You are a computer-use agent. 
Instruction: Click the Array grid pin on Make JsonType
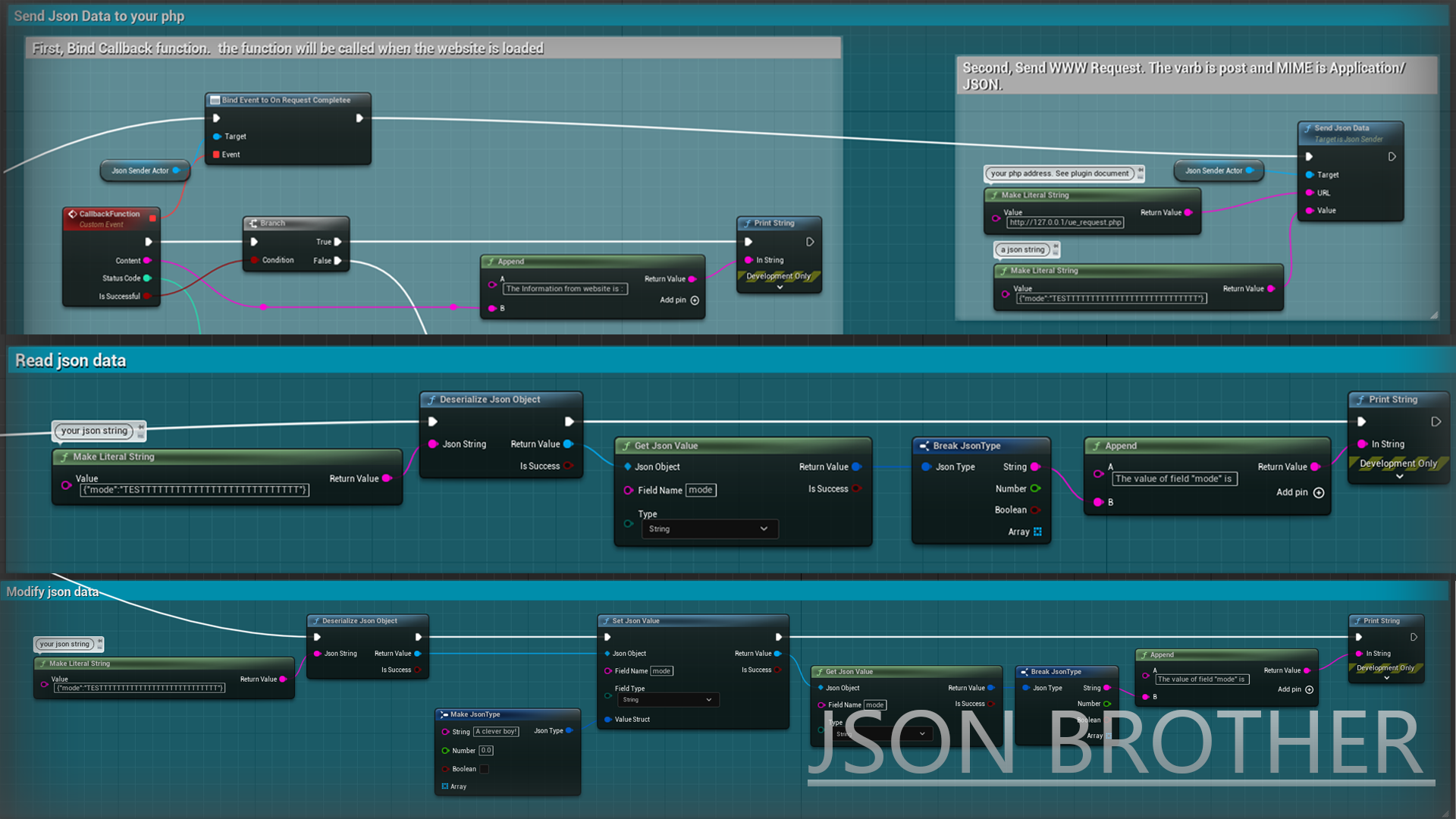pyautogui.click(x=445, y=786)
